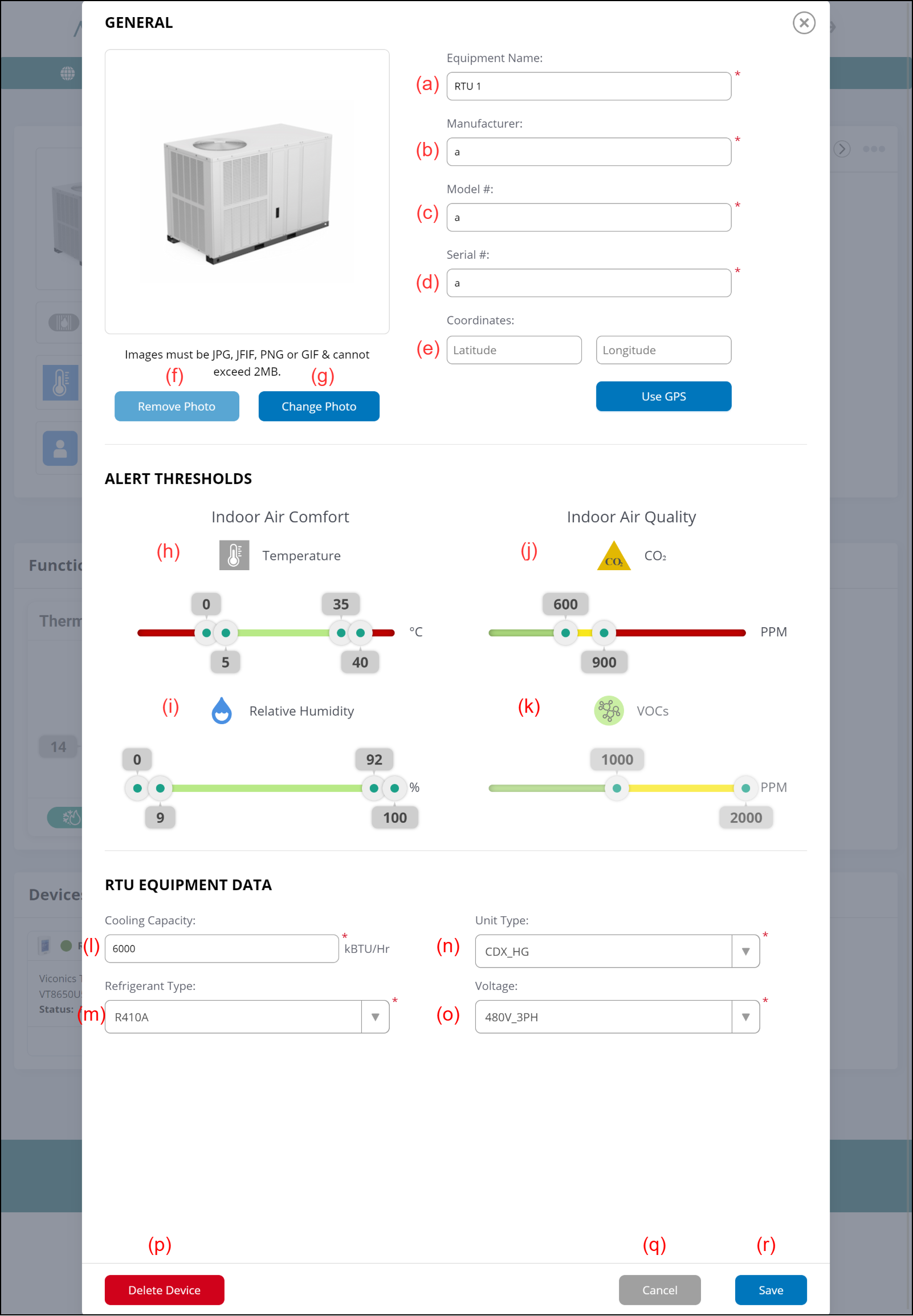913x1316 pixels.
Task: Save the equipment settings
Action: 770,1290
